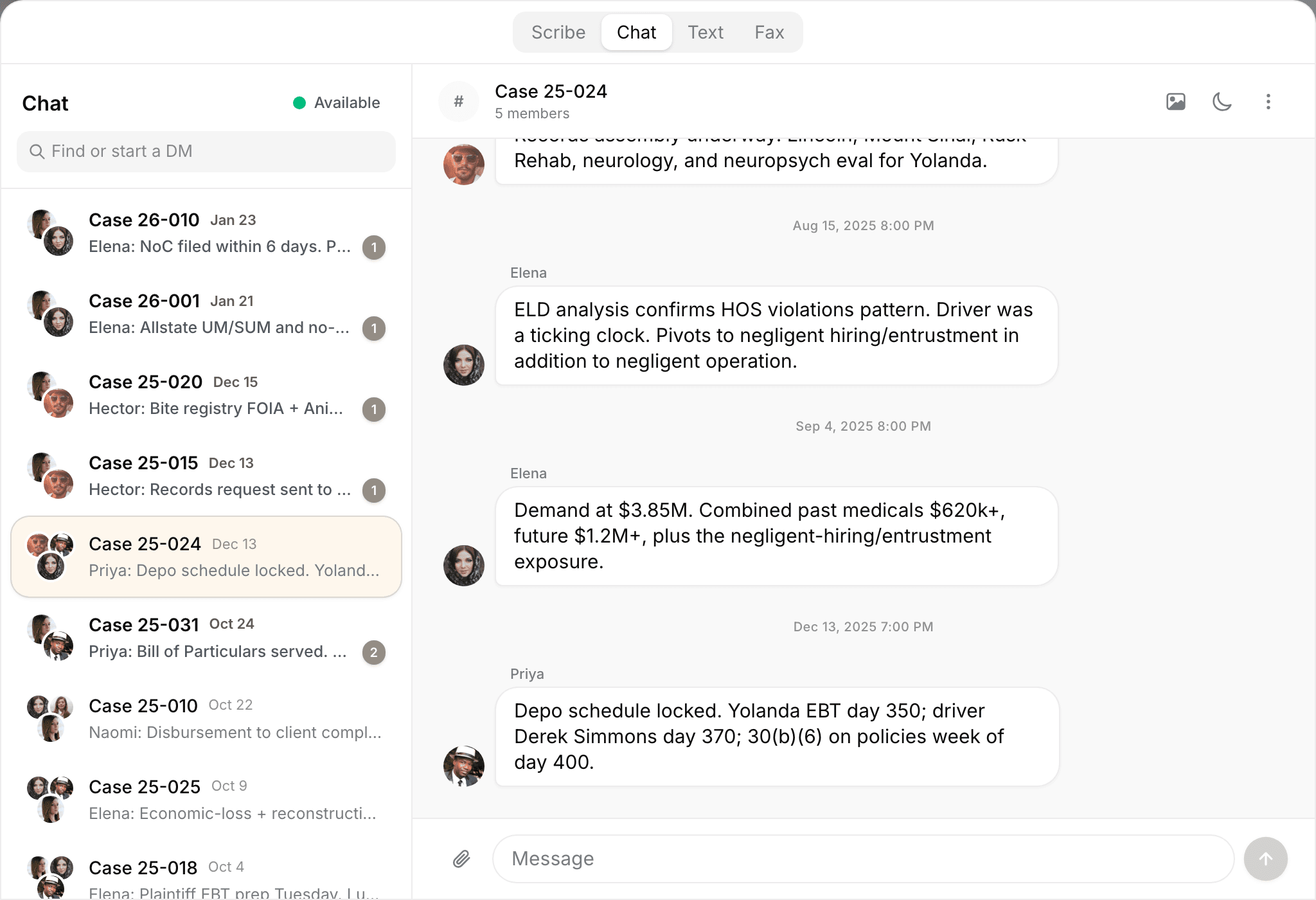Click the hashtag channel icon

(x=459, y=102)
